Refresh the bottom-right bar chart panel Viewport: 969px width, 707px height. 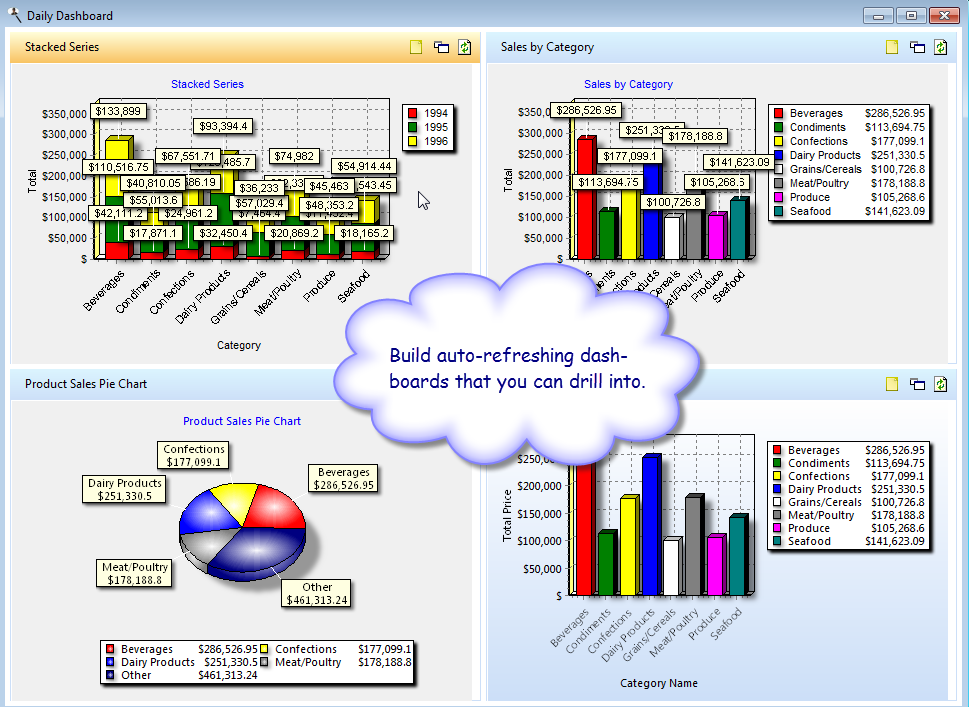point(940,384)
